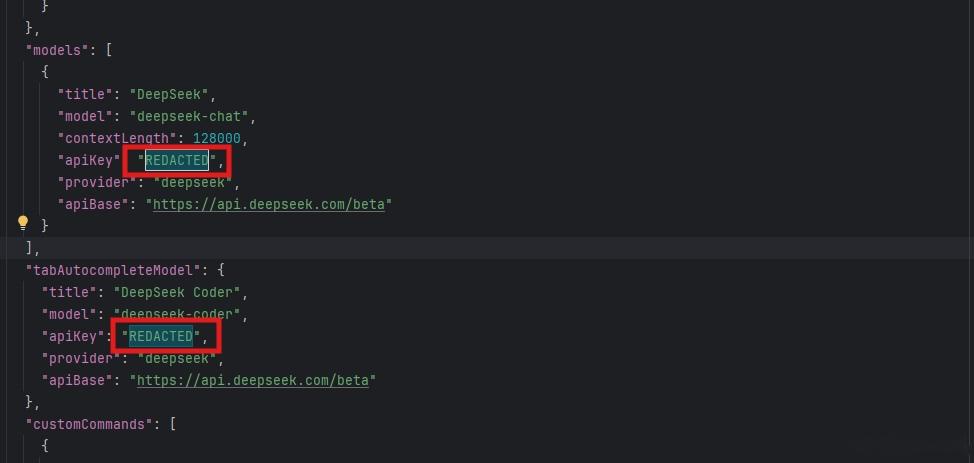Viewport: 974px width, 463px height.
Task: Select the first highlighted REDACTED apiKey value
Action: [x=177, y=160]
